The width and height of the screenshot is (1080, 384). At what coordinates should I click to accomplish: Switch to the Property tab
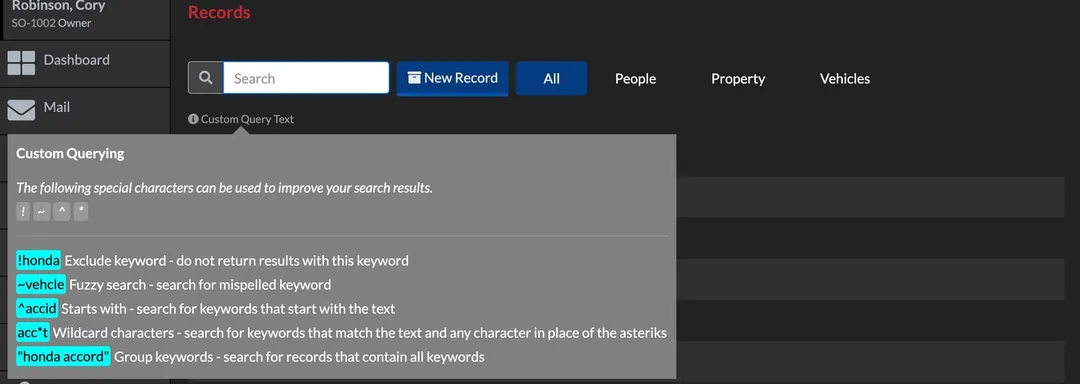(x=738, y=78)
